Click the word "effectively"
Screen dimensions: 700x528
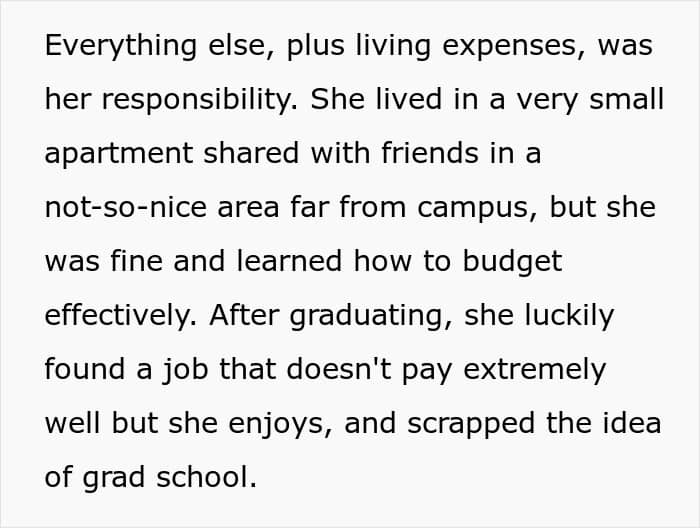click(x=118, y=316)
